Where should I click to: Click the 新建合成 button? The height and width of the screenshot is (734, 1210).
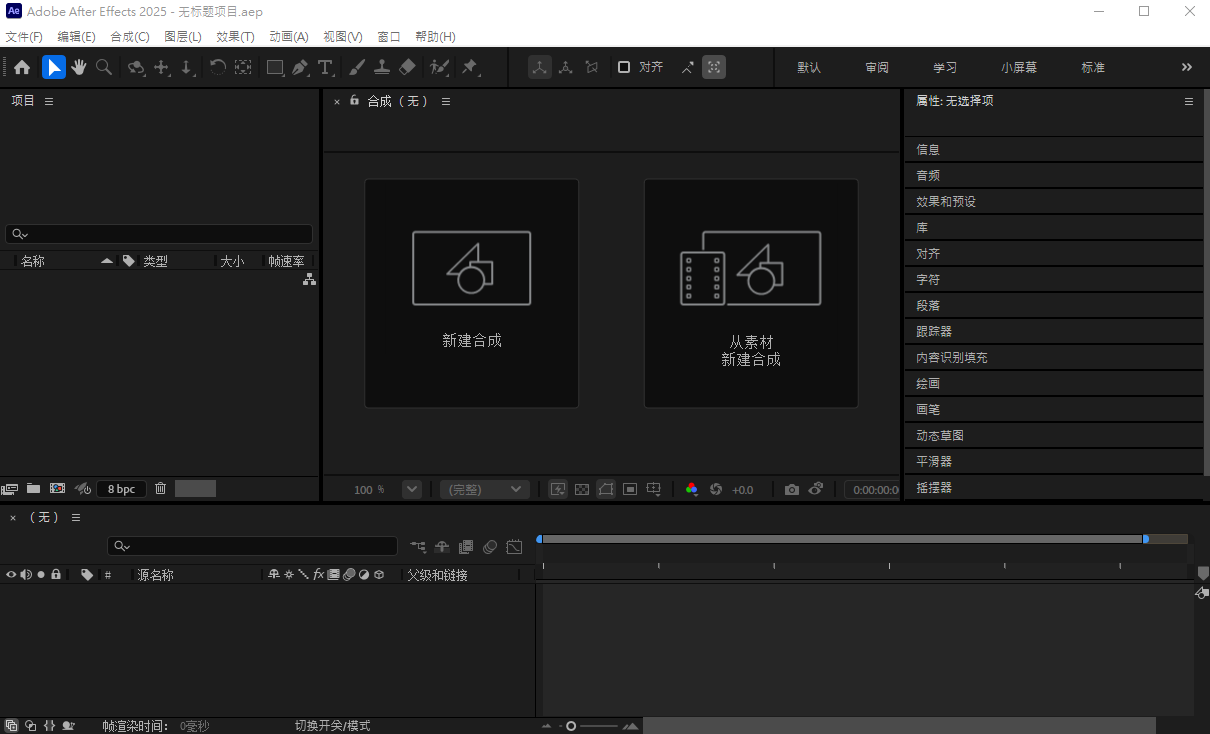472,293
